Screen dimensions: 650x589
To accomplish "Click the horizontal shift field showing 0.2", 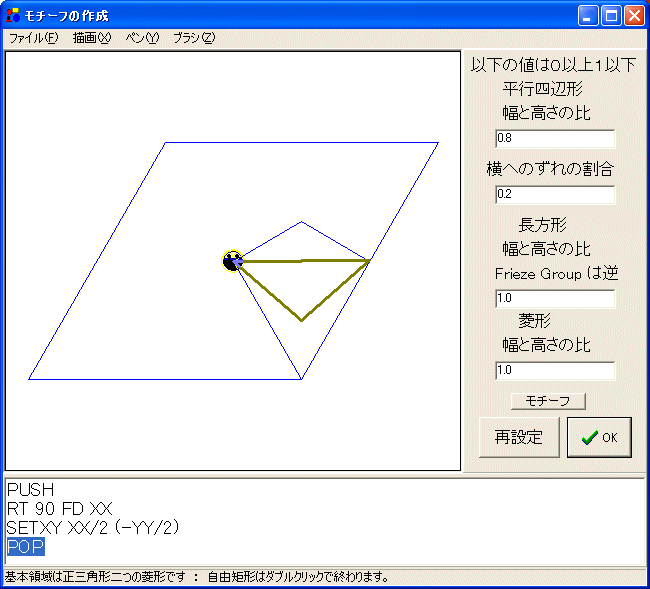I will [555, 194].
